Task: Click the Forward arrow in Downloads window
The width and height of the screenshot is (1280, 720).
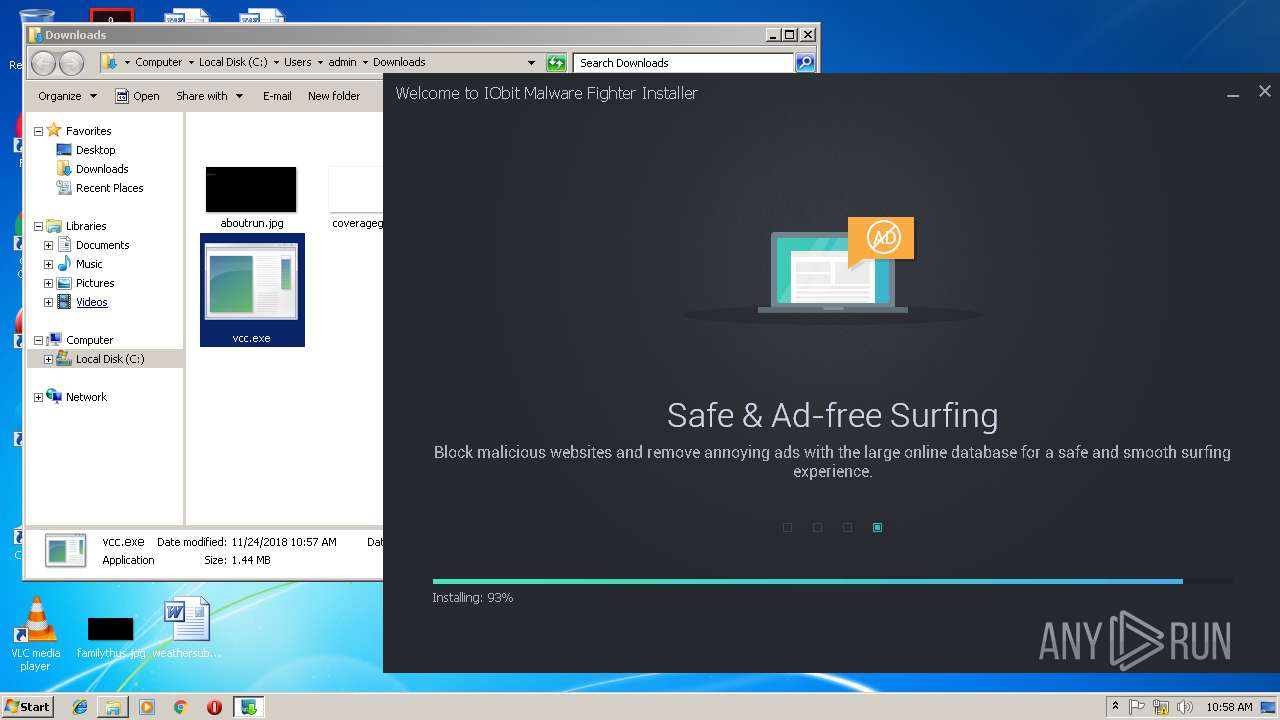Action: (71, 63)
